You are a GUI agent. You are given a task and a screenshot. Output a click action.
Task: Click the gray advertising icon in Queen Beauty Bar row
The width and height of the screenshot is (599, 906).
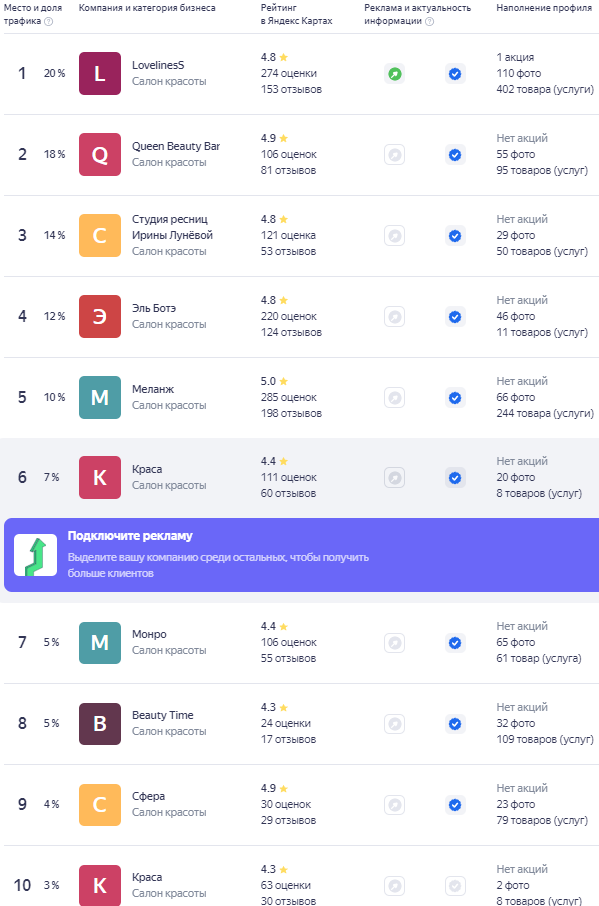(395, 155)
